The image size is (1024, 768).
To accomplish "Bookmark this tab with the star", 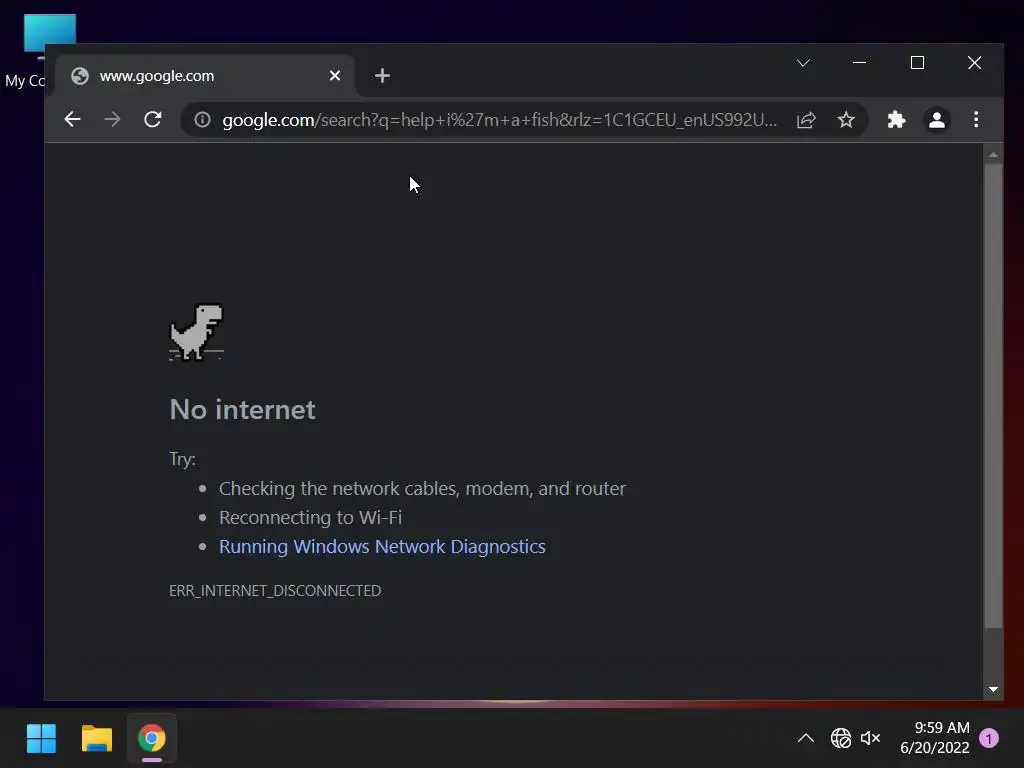I will [x=846, y=120].
